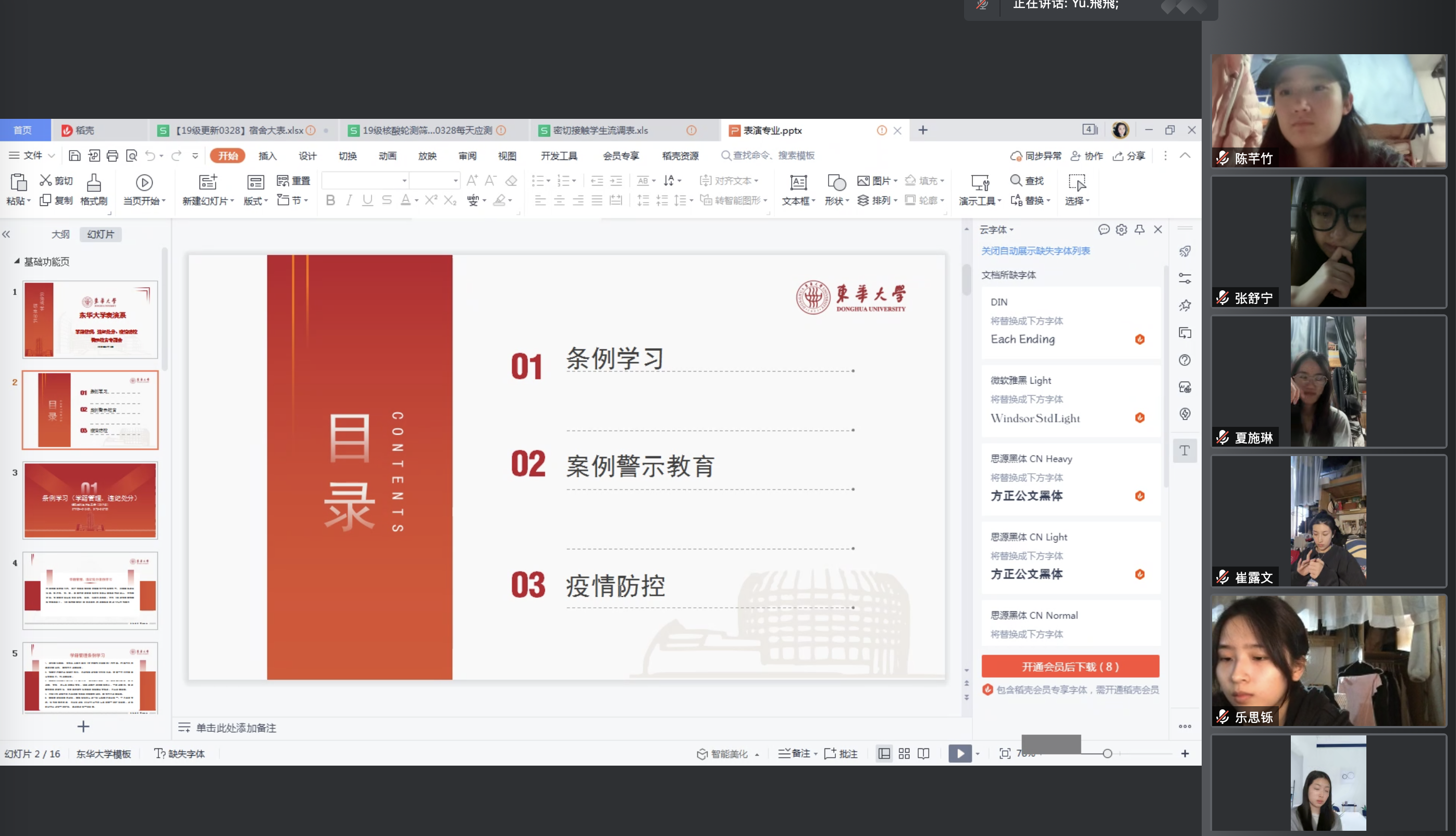Select slide 3 thumbnail in panel
This screenshot has width=1456, height=836.
pyautogui.click(x=90, y=500)
